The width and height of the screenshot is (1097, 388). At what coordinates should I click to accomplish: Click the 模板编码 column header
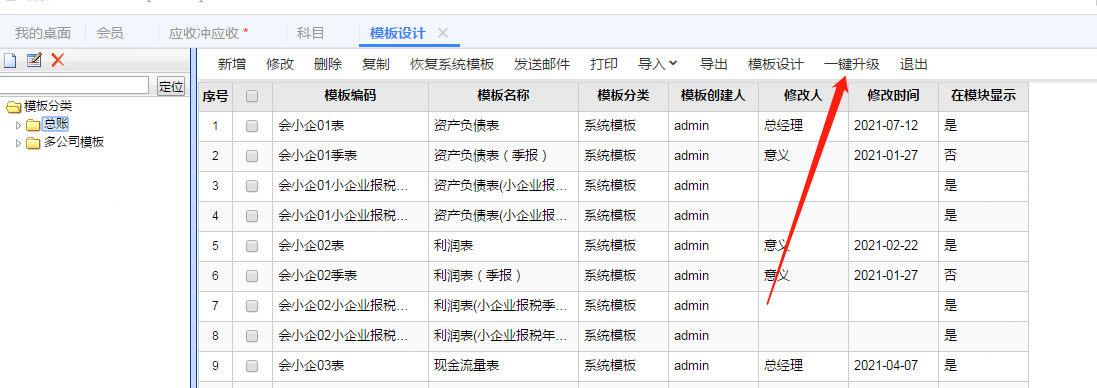point(351,96)
